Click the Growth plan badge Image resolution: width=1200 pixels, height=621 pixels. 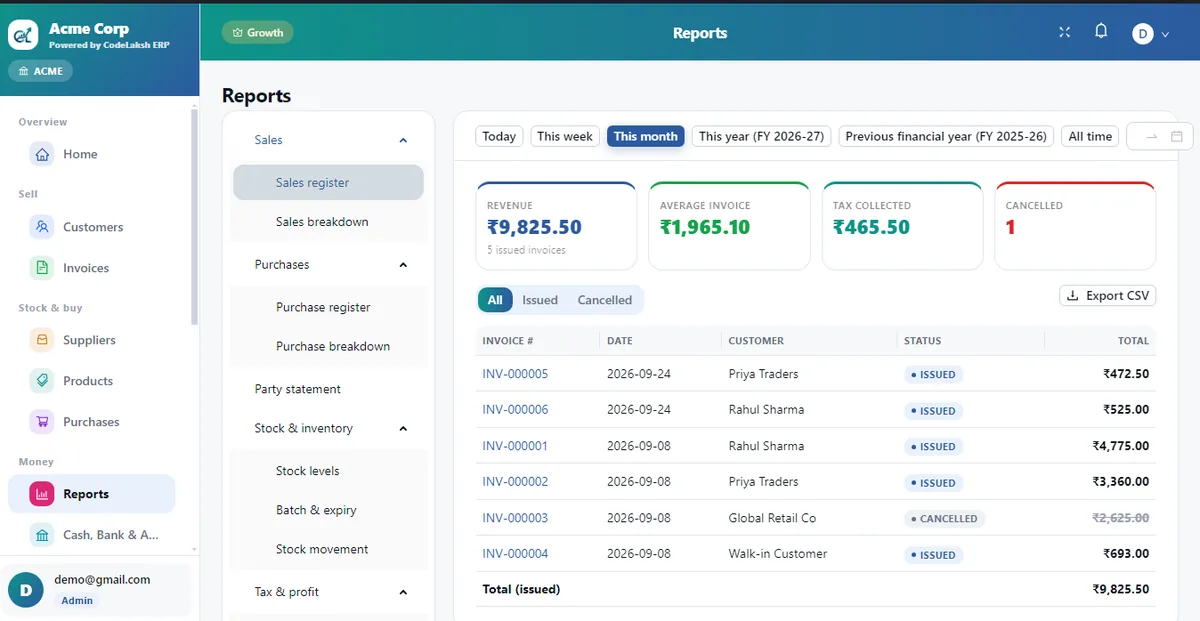pyautogui.click(x=258, y=32)
